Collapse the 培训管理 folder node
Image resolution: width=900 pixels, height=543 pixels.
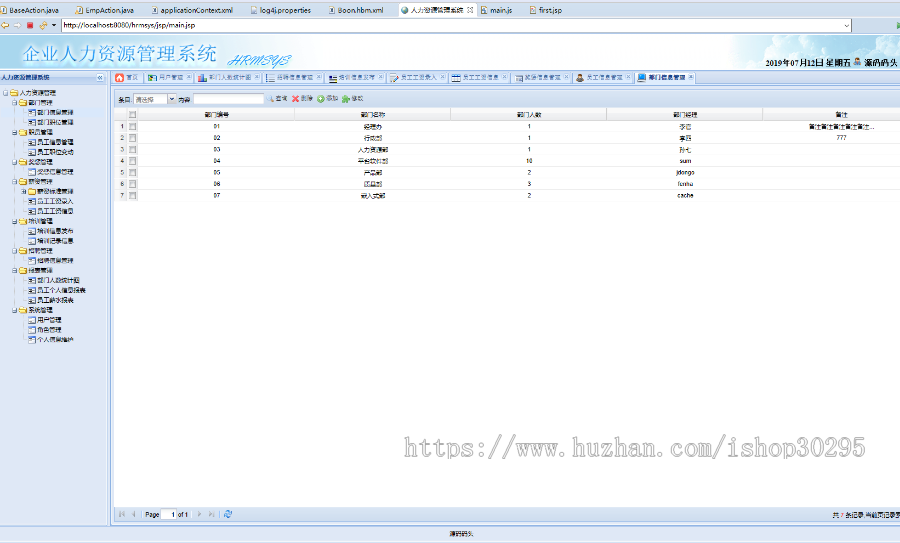point(14,221)
